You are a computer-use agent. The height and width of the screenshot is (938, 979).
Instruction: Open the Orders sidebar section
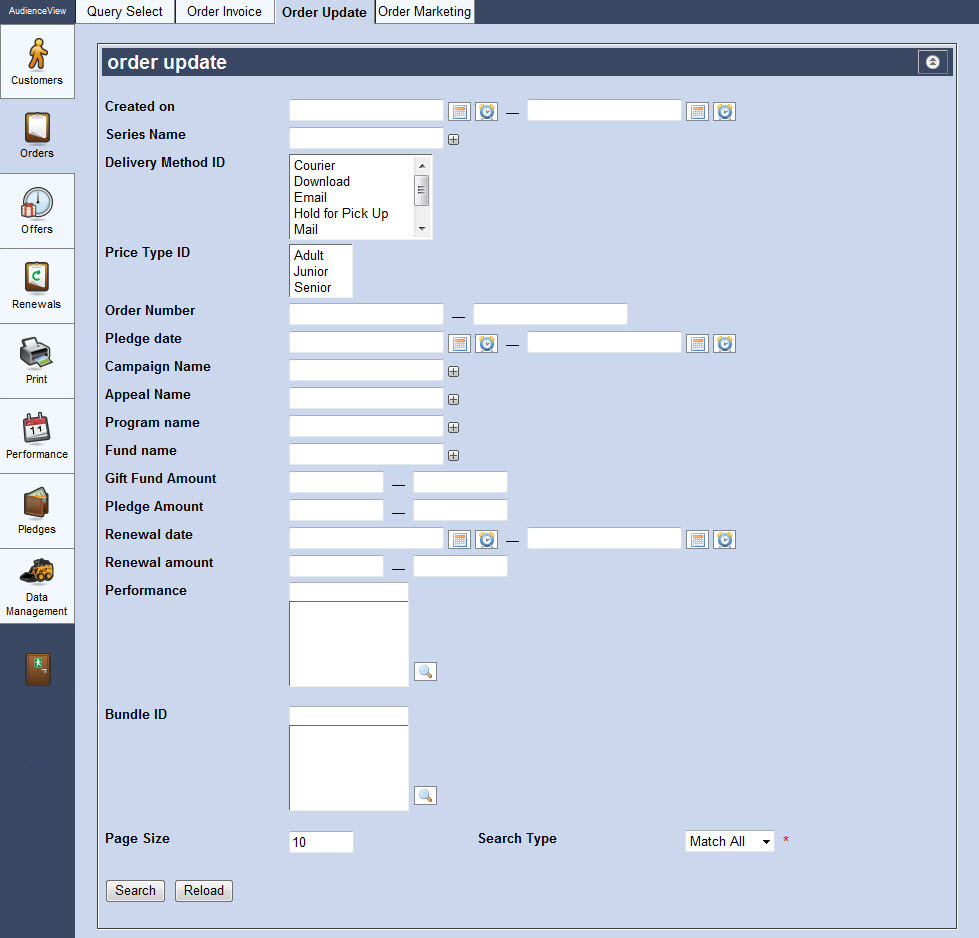[37, 136]
